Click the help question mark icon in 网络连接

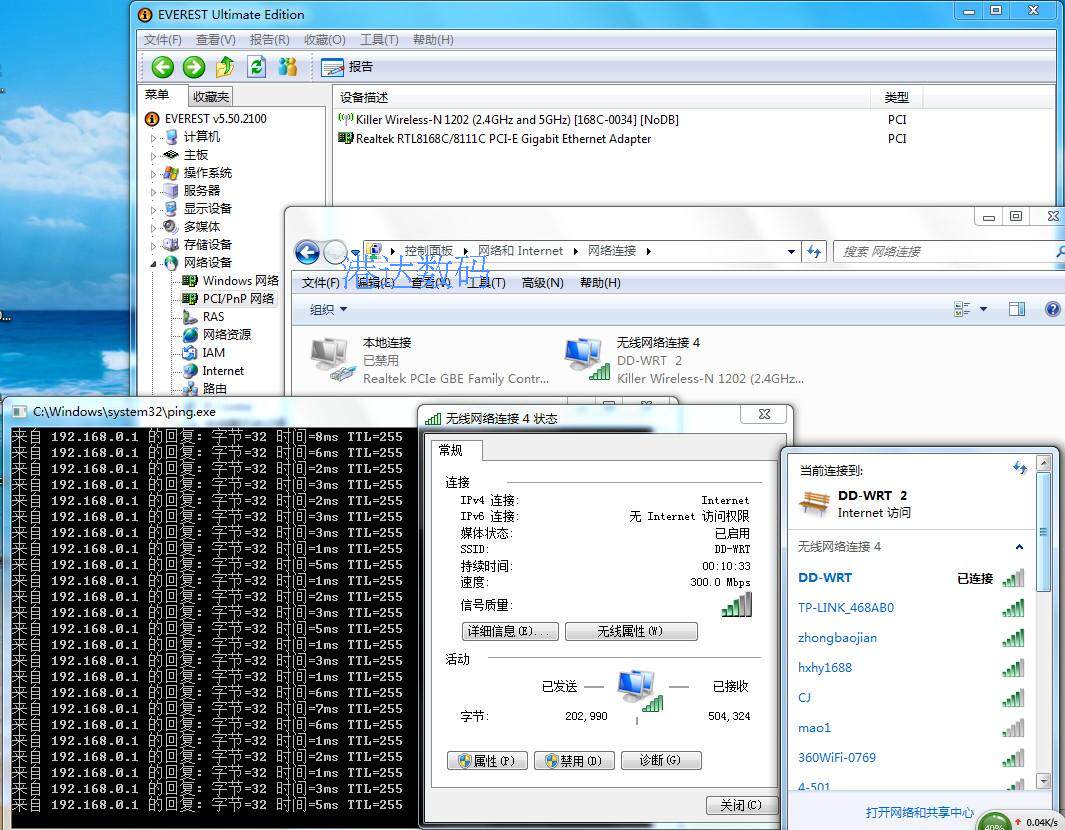pos(1052,309)
